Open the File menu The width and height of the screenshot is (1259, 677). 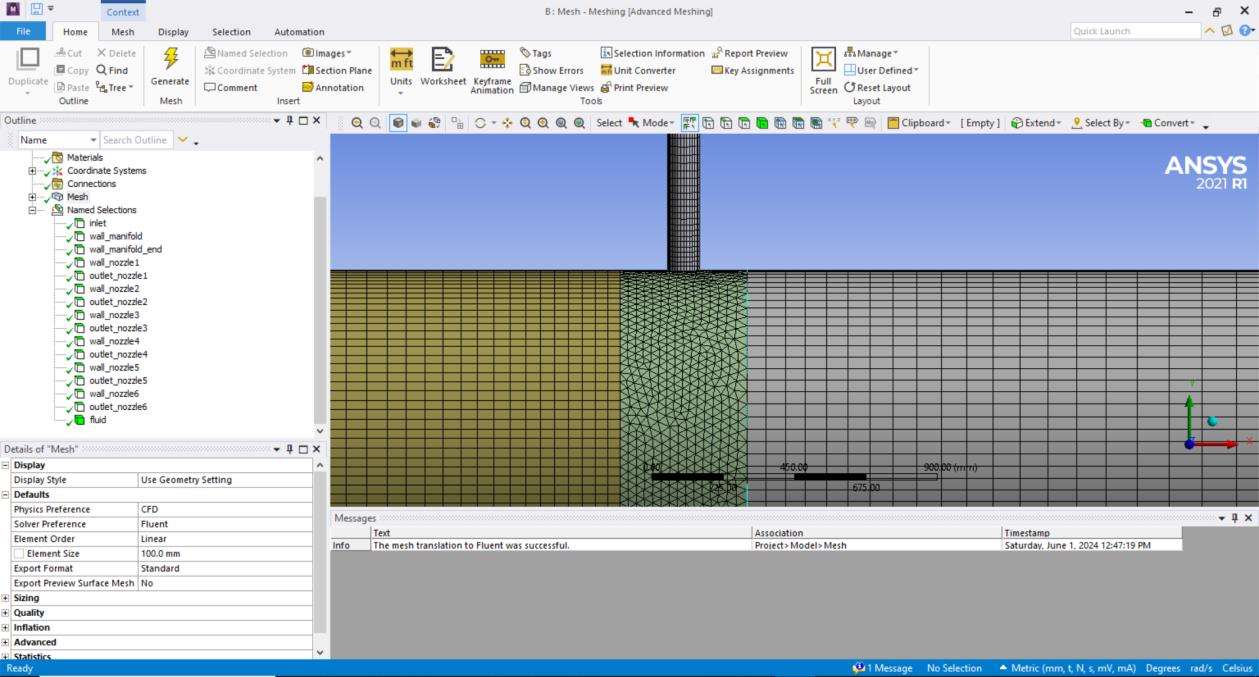pos(23,32)
